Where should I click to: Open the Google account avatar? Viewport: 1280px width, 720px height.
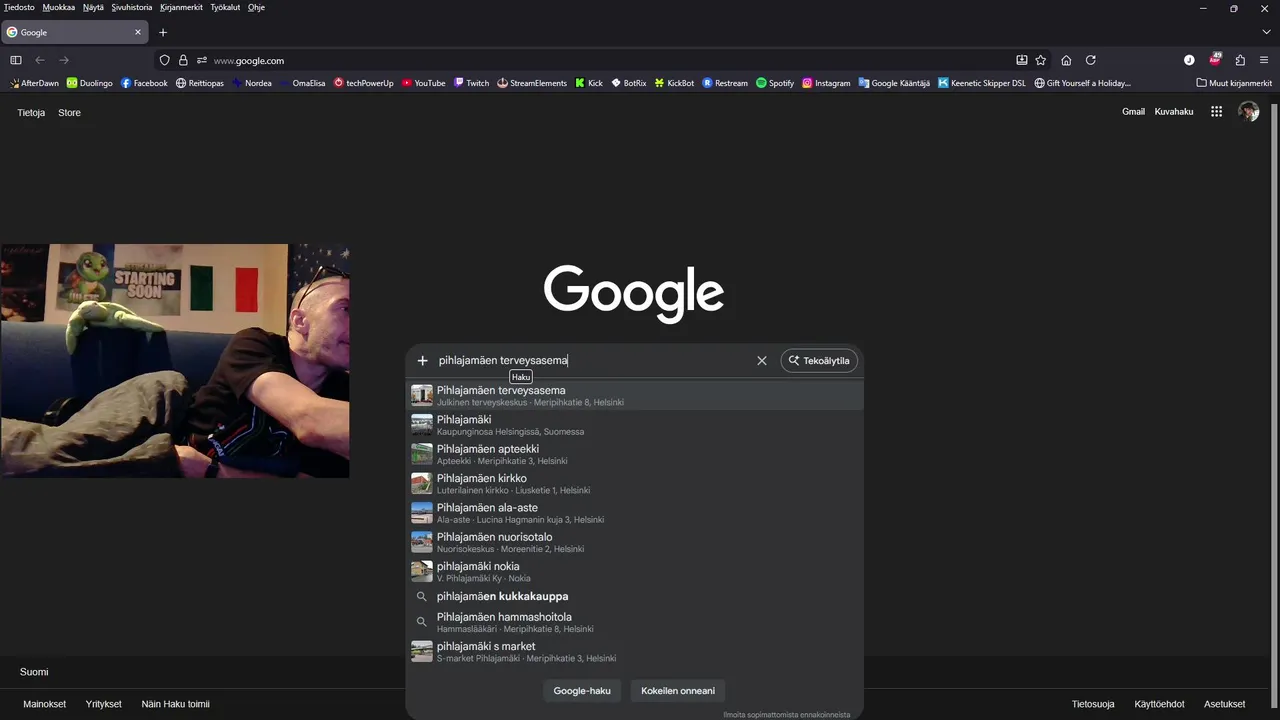tap(1248, 112)
